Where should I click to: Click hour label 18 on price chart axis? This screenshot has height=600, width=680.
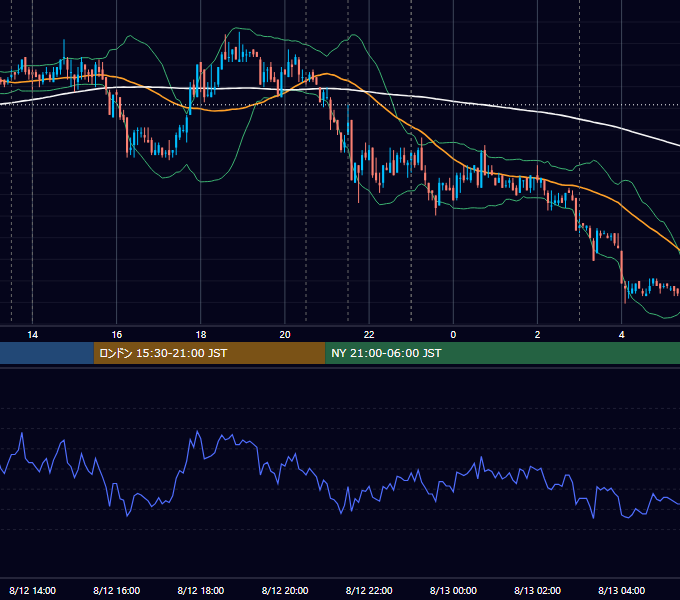pyautogui.click(x=201, y=335)
